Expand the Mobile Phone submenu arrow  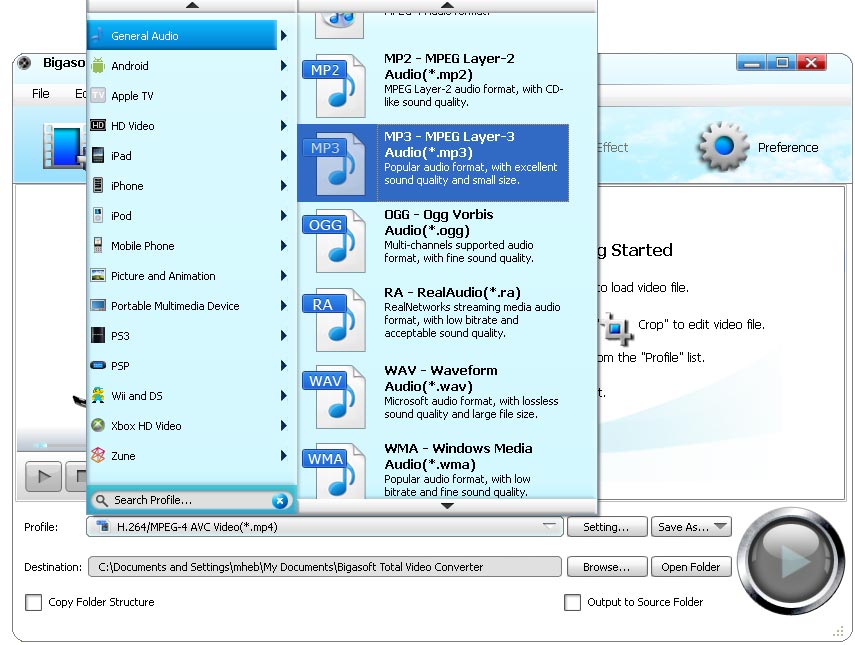click(284, 245)
